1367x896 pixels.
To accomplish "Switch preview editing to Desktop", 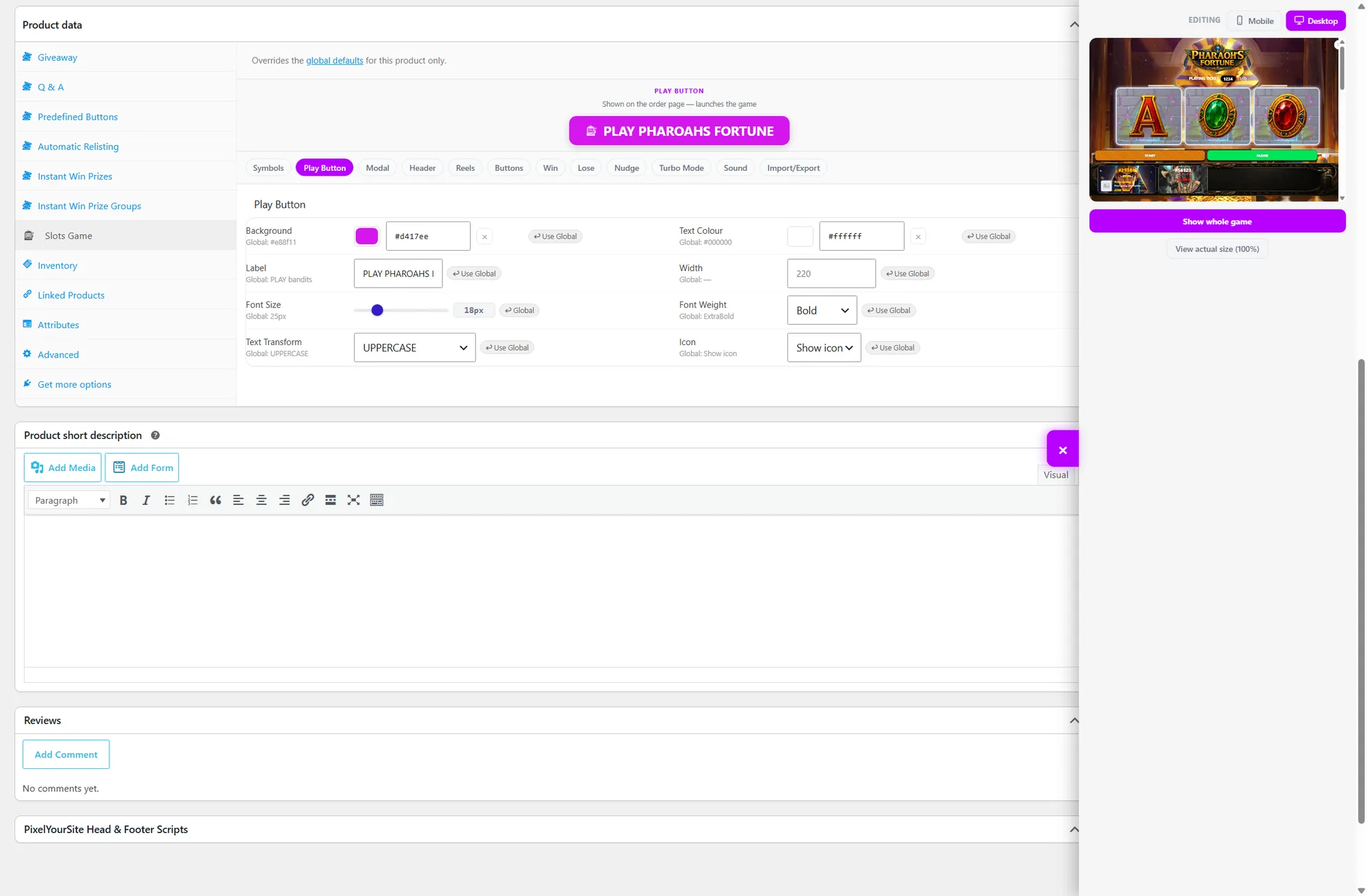I will pyautogui.click(x=1316, y=21).
